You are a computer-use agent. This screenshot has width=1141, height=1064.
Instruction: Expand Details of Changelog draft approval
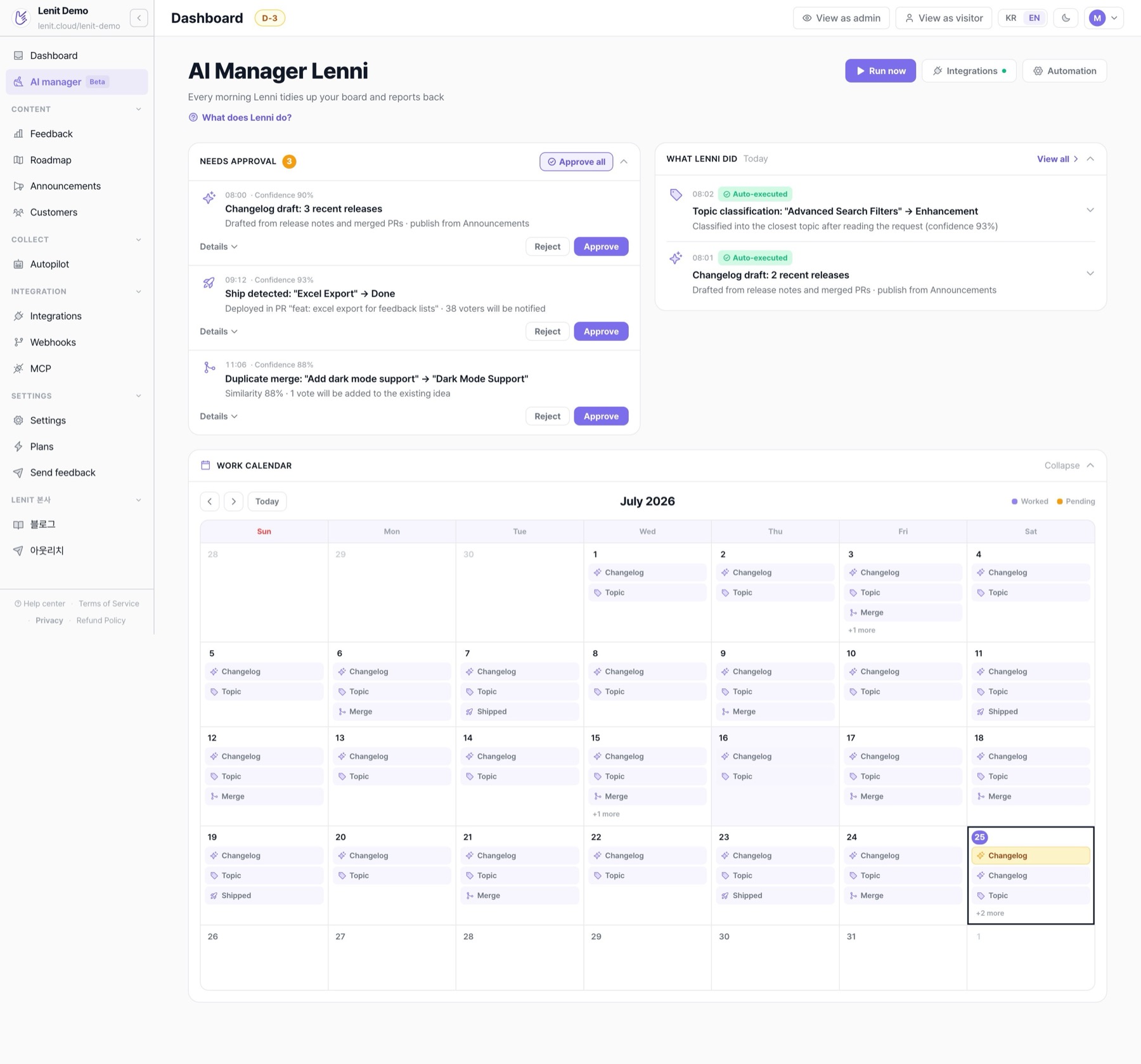pos(219,247)
